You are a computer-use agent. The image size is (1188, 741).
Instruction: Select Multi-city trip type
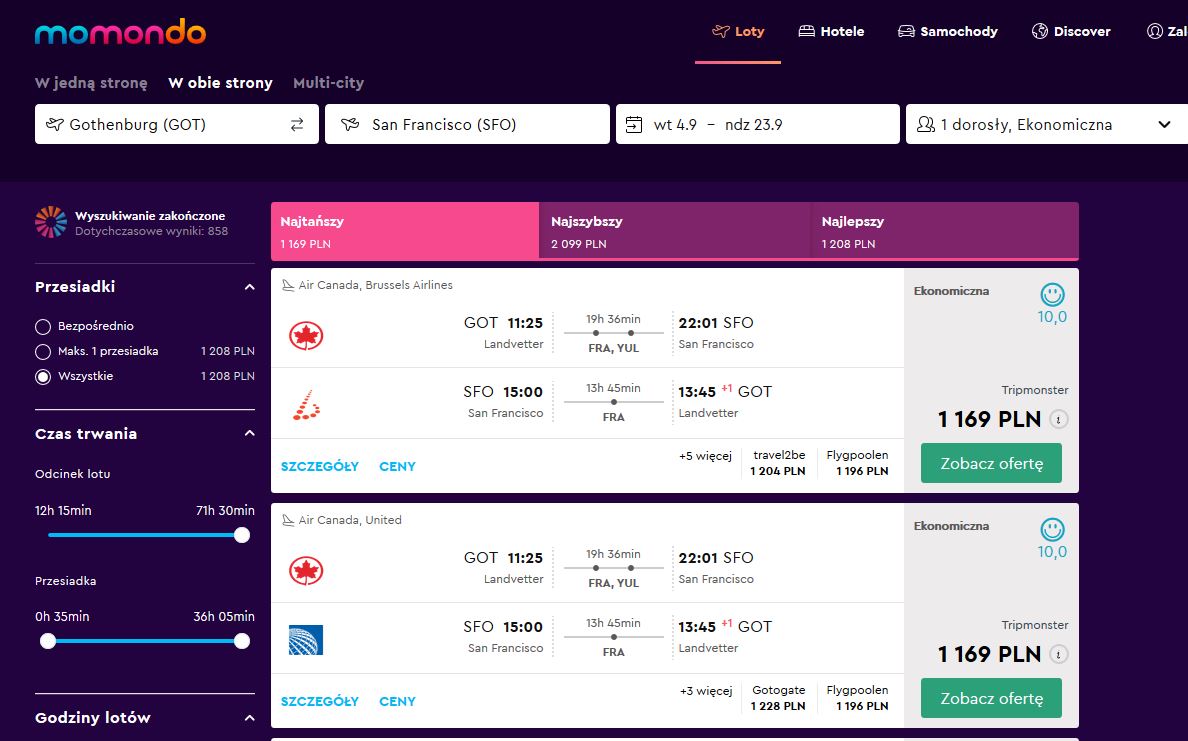(329, 83)
